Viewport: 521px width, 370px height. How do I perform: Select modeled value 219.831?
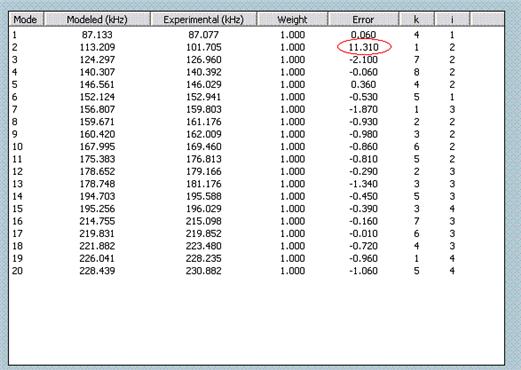coord(97,234)
